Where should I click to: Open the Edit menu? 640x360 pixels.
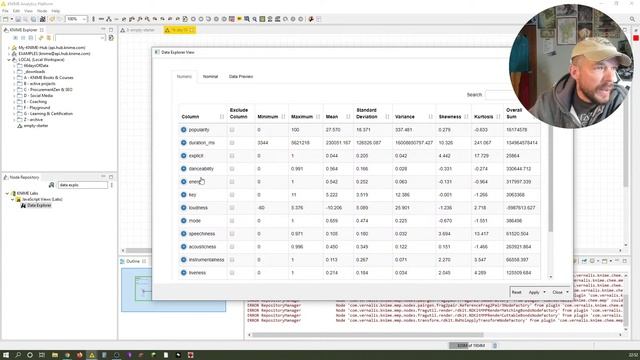point(16,11)
